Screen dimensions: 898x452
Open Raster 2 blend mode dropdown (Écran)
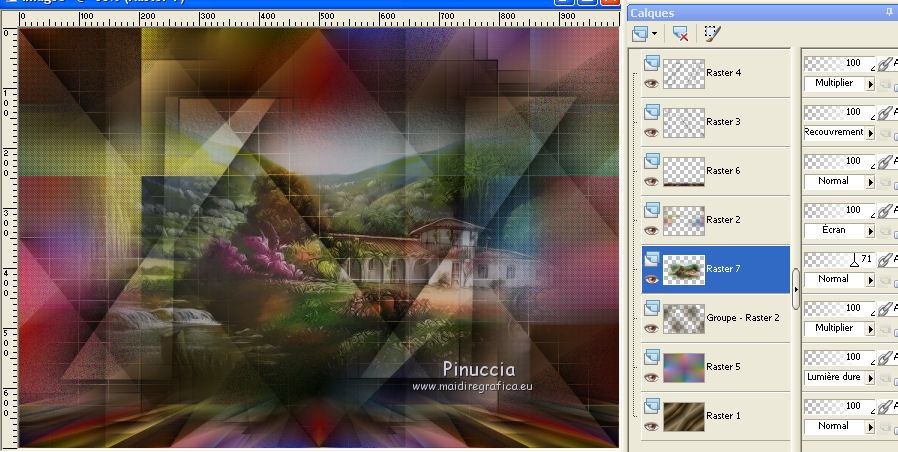coord(870,231)
